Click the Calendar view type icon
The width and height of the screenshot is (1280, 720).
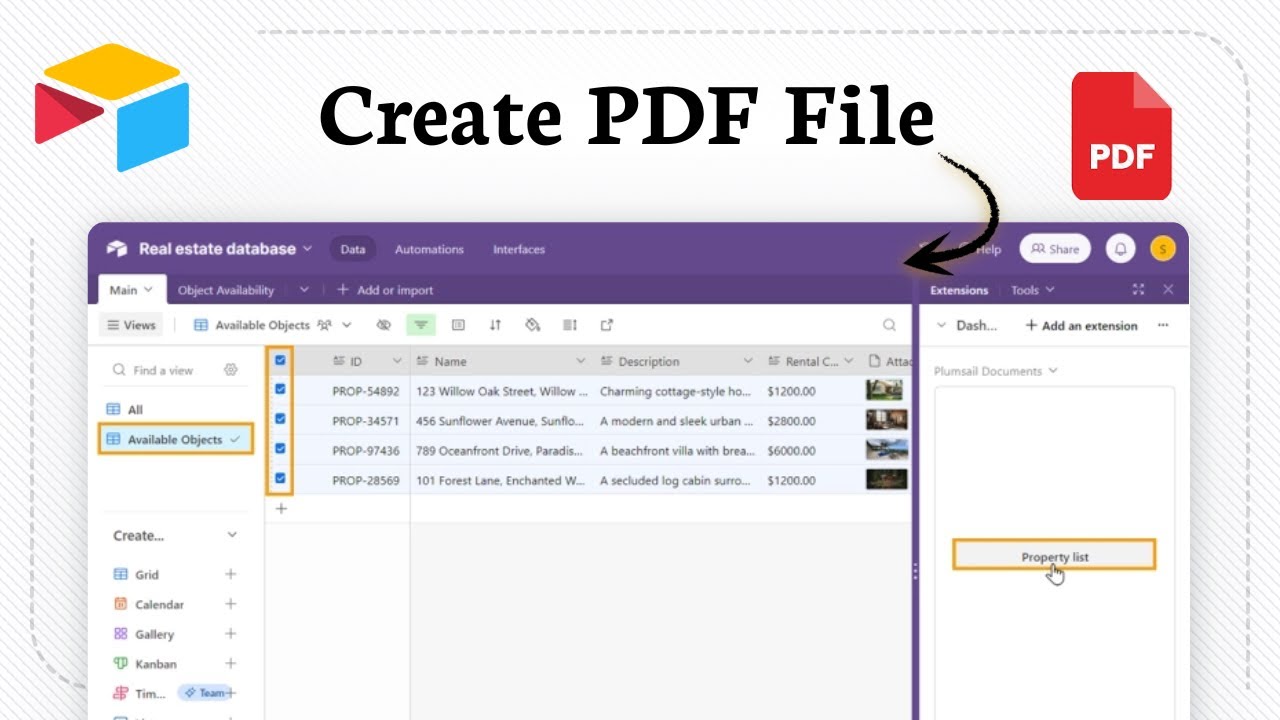point(120,604)
